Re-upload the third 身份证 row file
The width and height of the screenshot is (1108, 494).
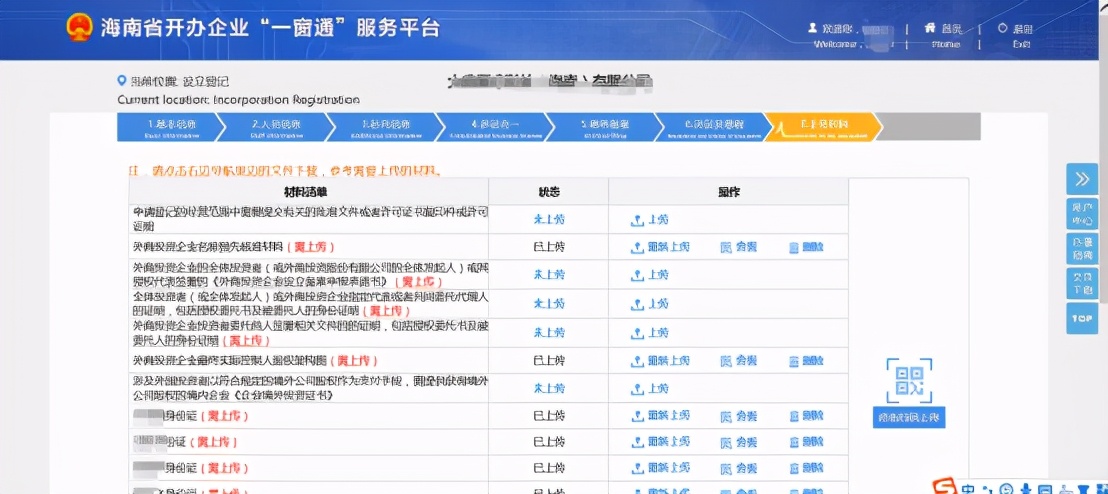pyautogui.click(x=659, y=469)
